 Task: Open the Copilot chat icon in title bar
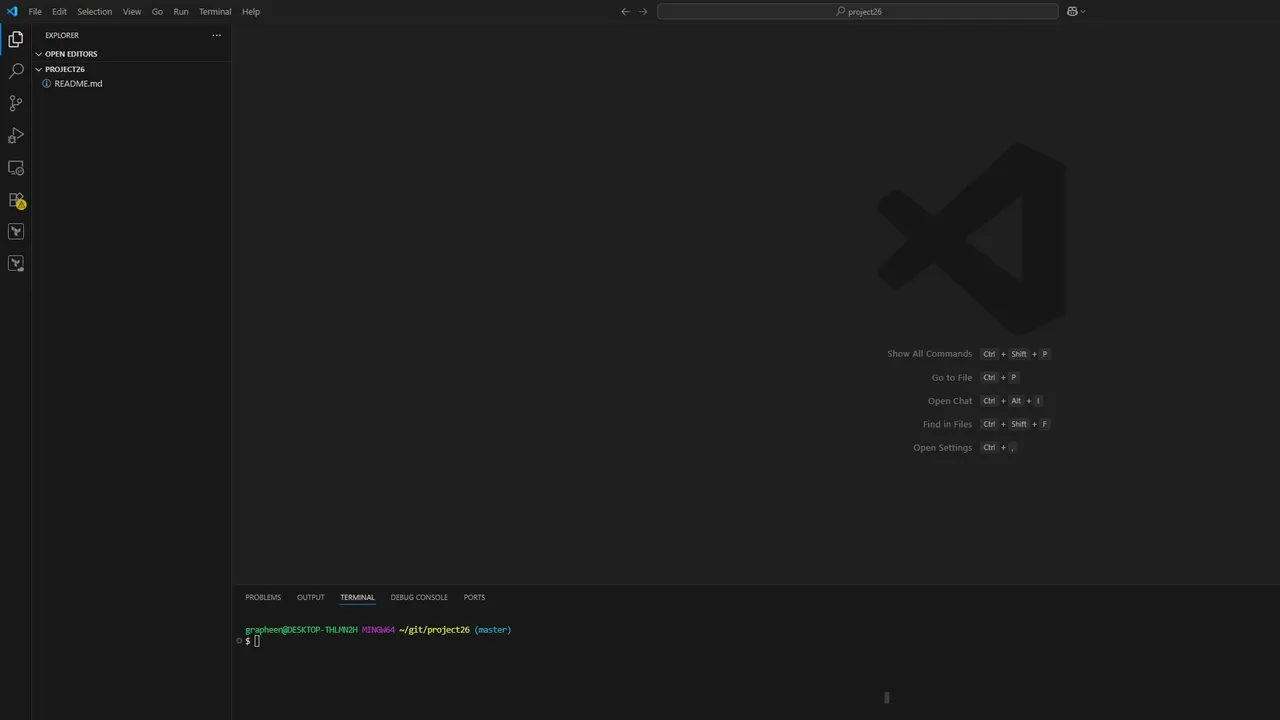click(x=1072, y=12)
